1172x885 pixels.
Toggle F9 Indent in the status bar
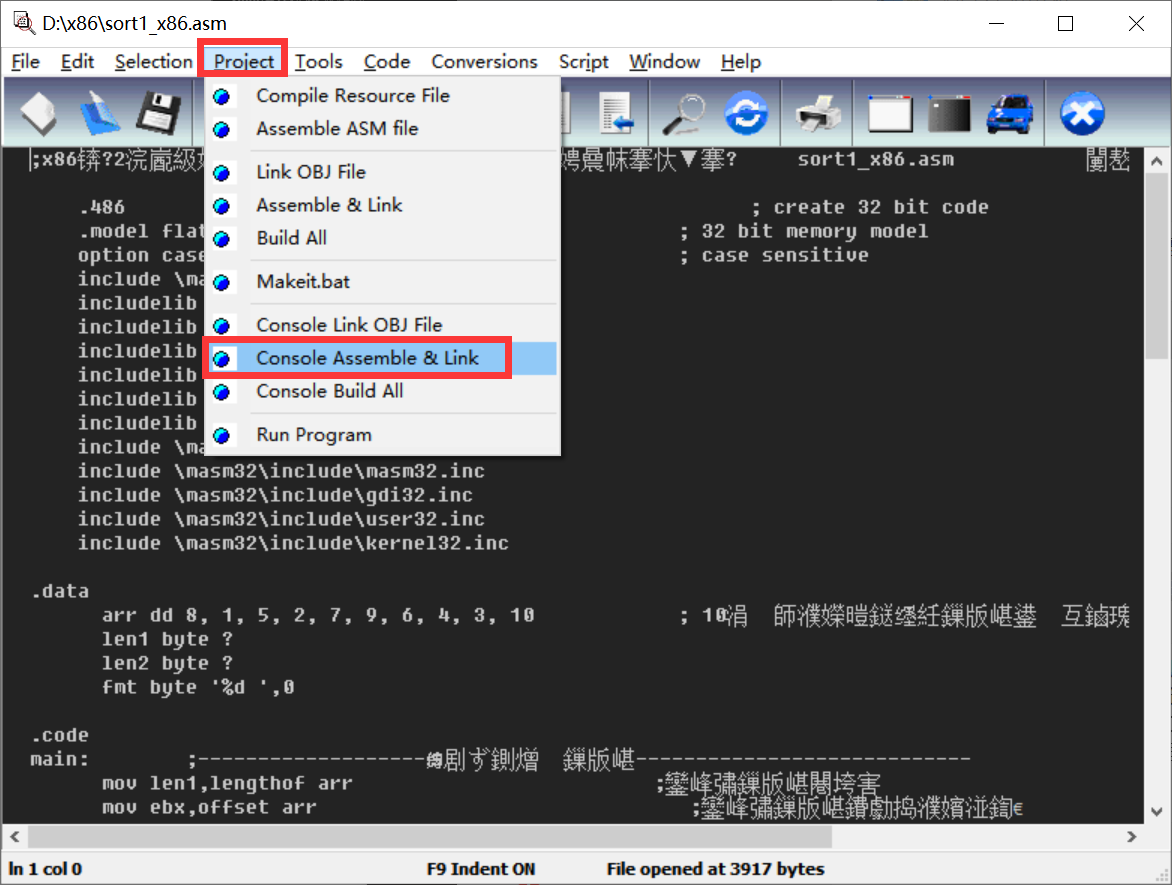tap(481, 868)
